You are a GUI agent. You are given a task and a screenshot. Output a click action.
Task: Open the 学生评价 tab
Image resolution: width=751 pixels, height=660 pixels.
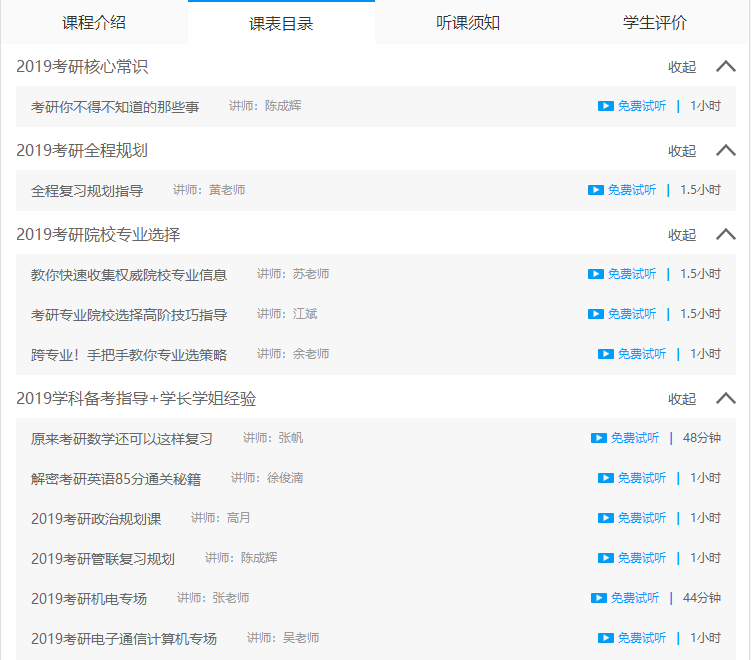[655, 22]
